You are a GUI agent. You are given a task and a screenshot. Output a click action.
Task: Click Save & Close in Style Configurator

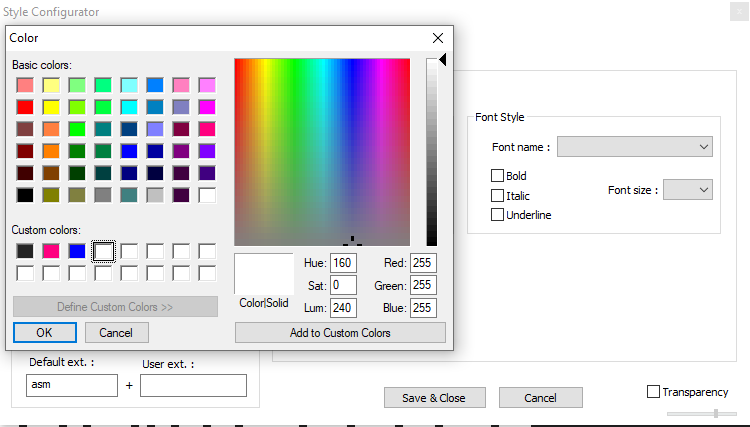[434, 398]
